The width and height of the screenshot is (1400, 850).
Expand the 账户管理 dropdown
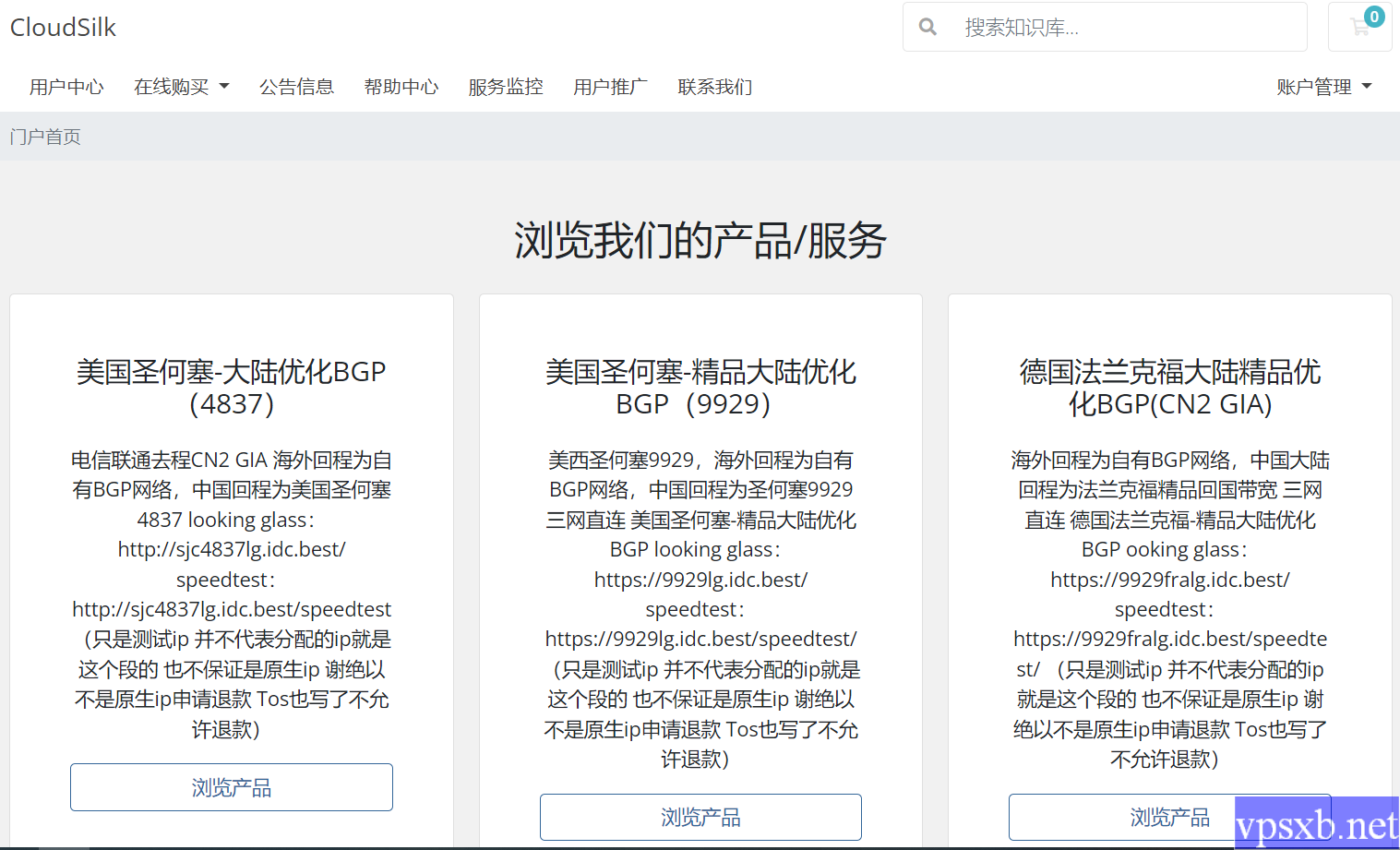point(1324,87)
